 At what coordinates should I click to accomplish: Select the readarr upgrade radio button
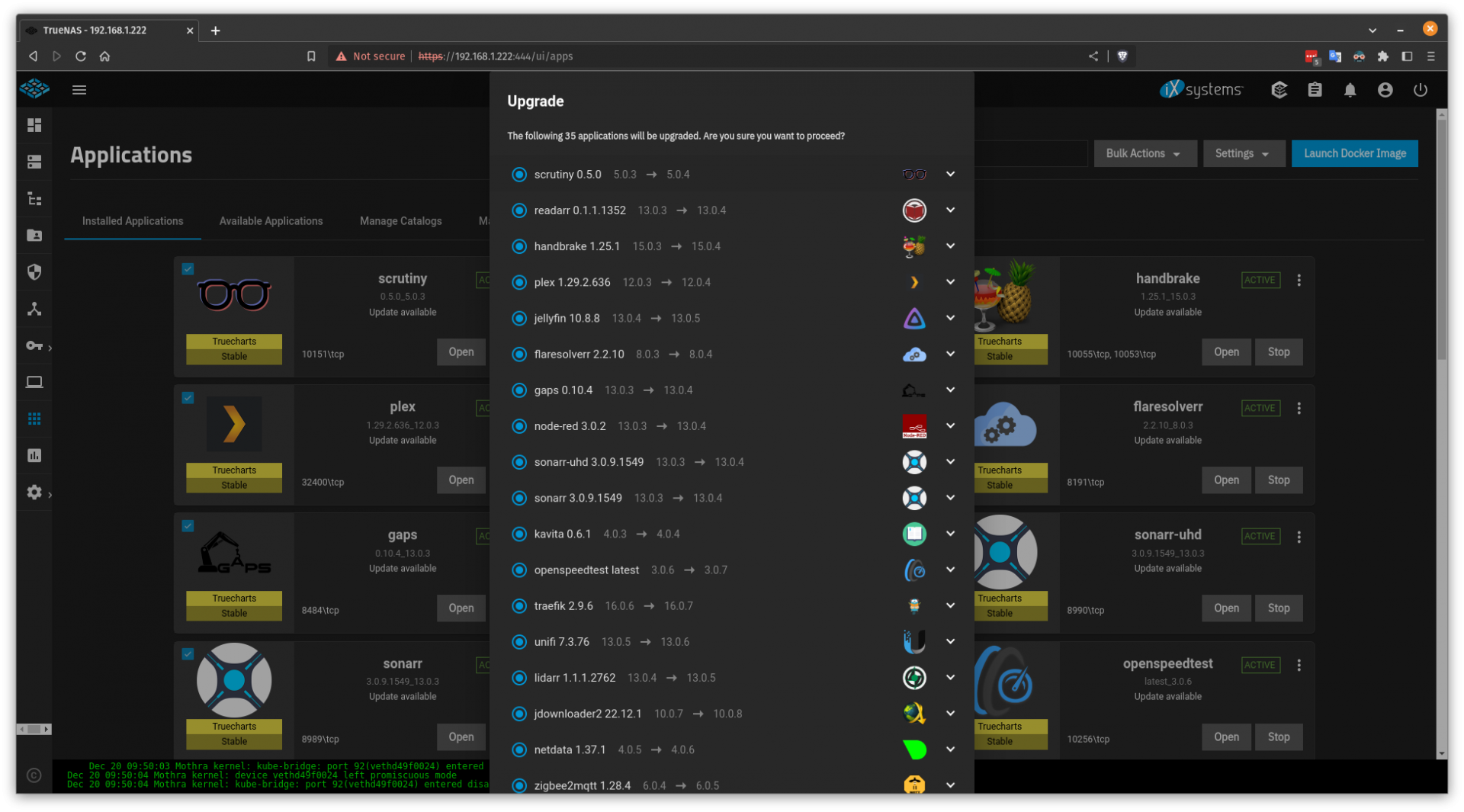(x=519, y=210)
